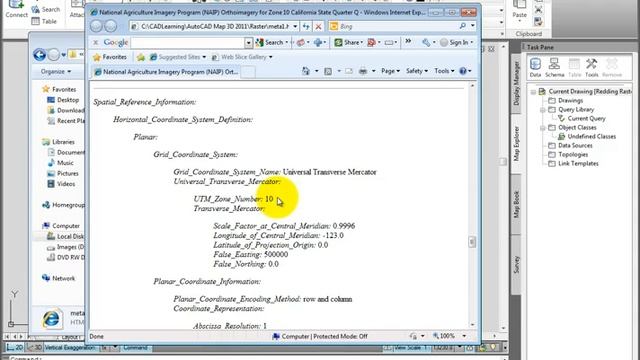The width and height of the screenshot is (640, 360).
Task: Select Link Templates in the tree
Action: click(x=578, y=163)
